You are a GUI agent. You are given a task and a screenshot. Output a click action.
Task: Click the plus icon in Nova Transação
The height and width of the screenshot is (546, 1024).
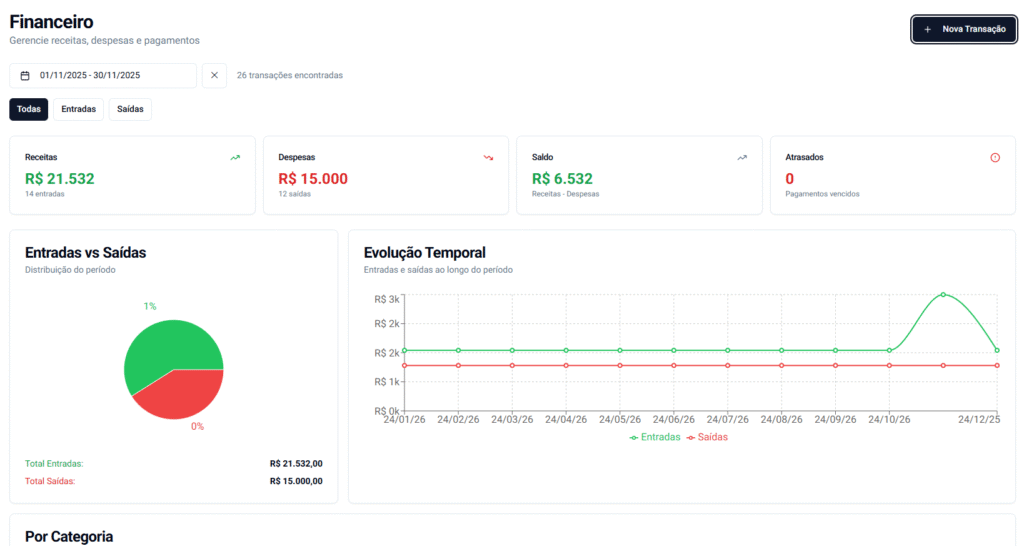pyautogui.click(x=927, y=30)
